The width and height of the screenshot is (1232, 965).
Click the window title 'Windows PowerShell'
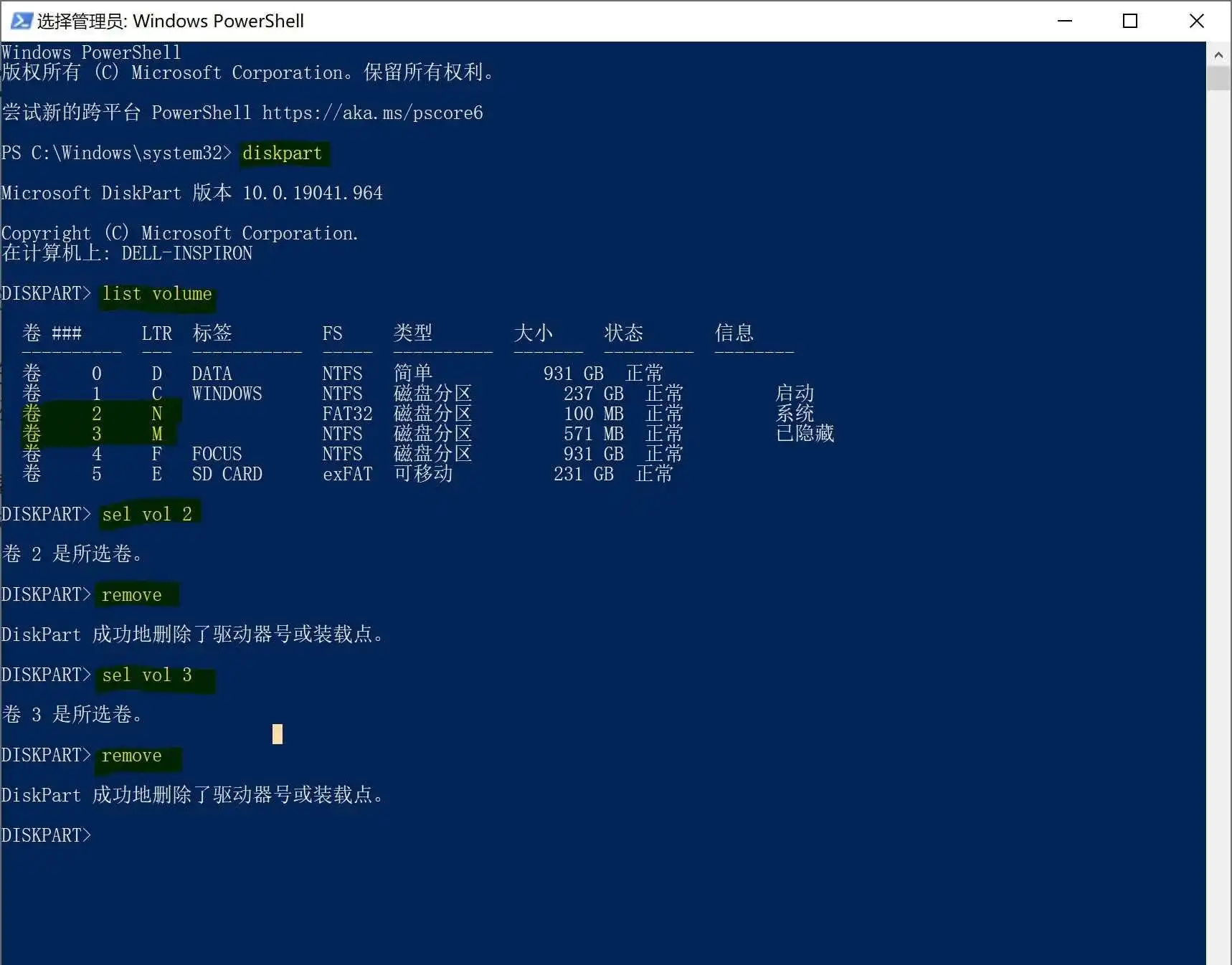(x=218, y=21)
